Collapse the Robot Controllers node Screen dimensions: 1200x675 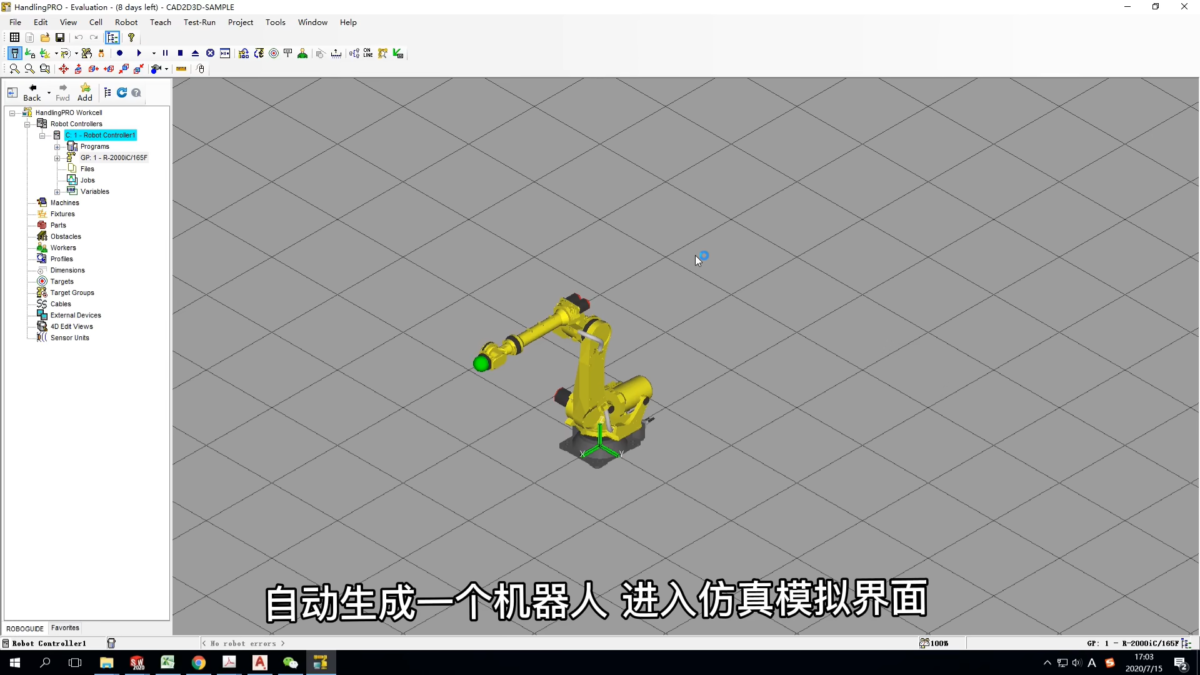pyautogui.click(x=27, y=124)
